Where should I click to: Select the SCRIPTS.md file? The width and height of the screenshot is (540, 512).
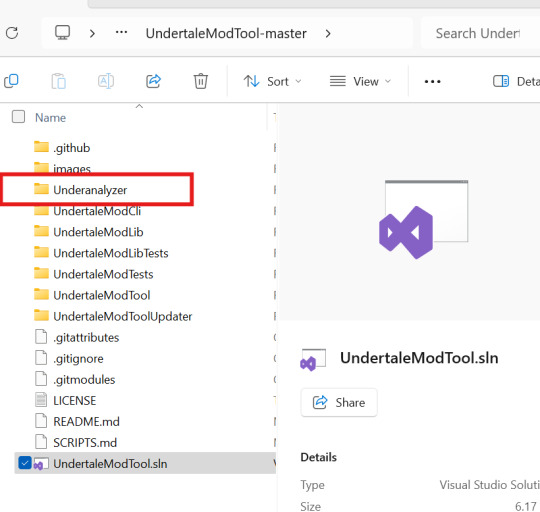click(x=85, y=443)
